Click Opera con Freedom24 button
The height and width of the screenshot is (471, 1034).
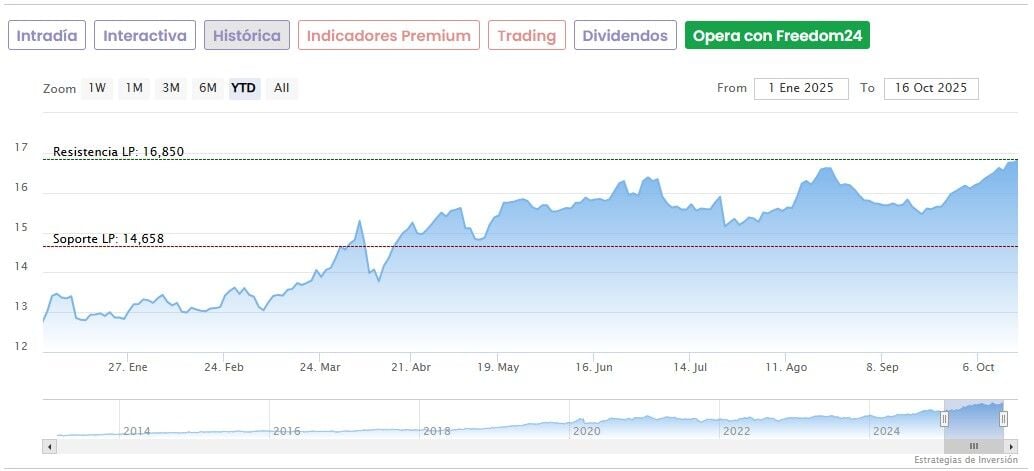point(777,36)
